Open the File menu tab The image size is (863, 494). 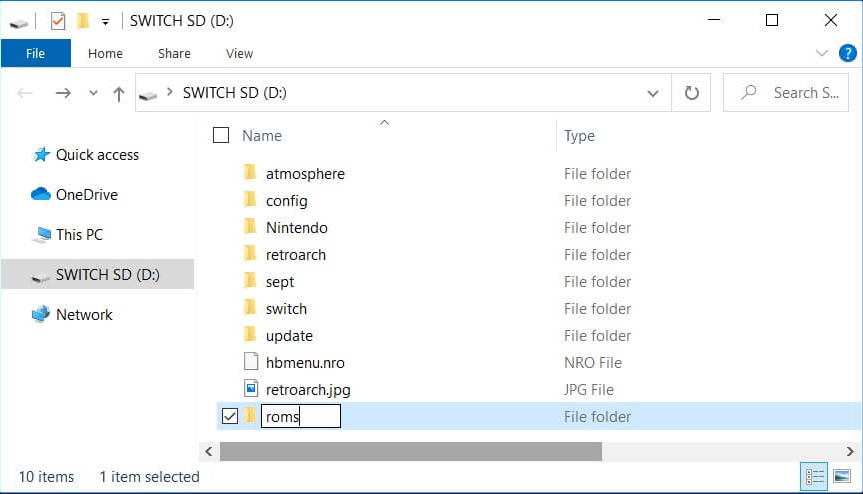[x=36, y=53]
